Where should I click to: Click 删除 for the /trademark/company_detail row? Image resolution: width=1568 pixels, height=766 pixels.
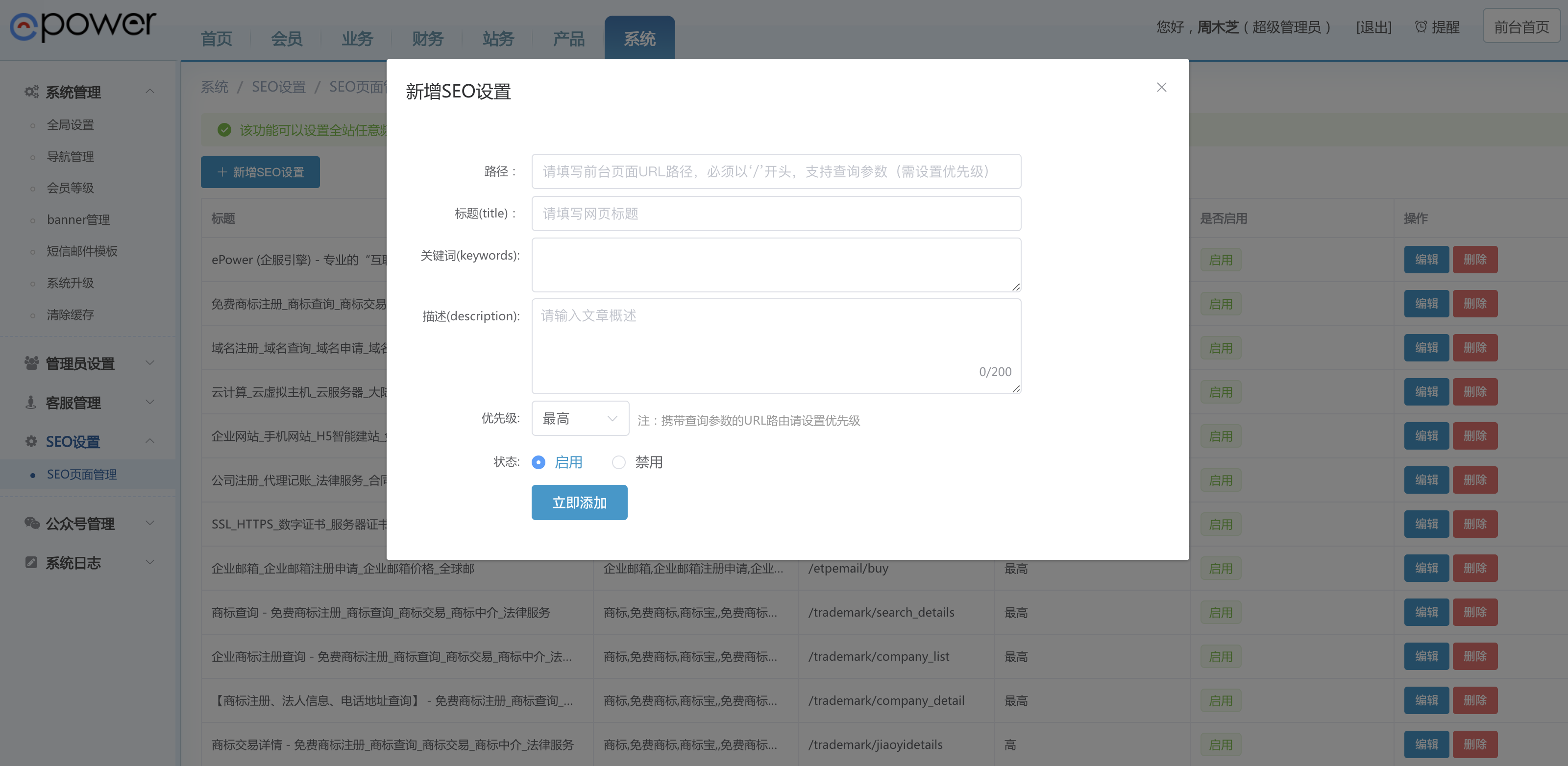1475,700
